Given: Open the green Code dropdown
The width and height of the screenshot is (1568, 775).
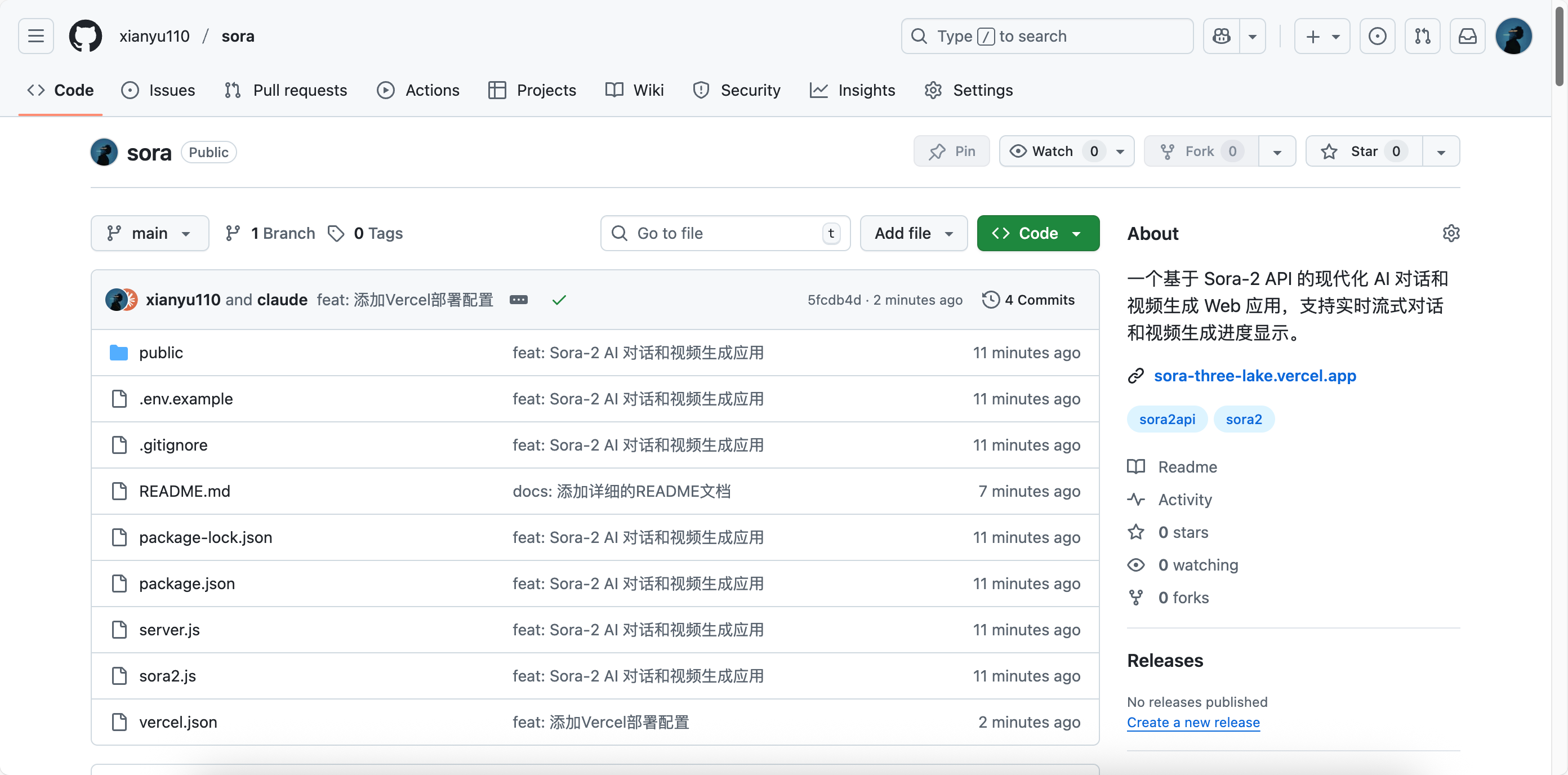Looking at the screenshot, I should click(x=1037, y=233).
